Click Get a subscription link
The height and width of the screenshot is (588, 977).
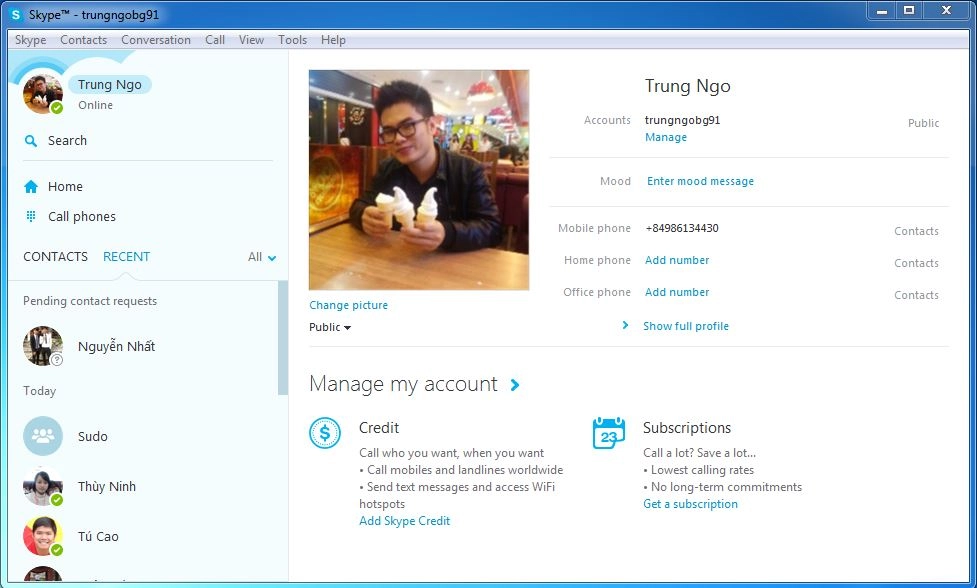click(690, 504)
